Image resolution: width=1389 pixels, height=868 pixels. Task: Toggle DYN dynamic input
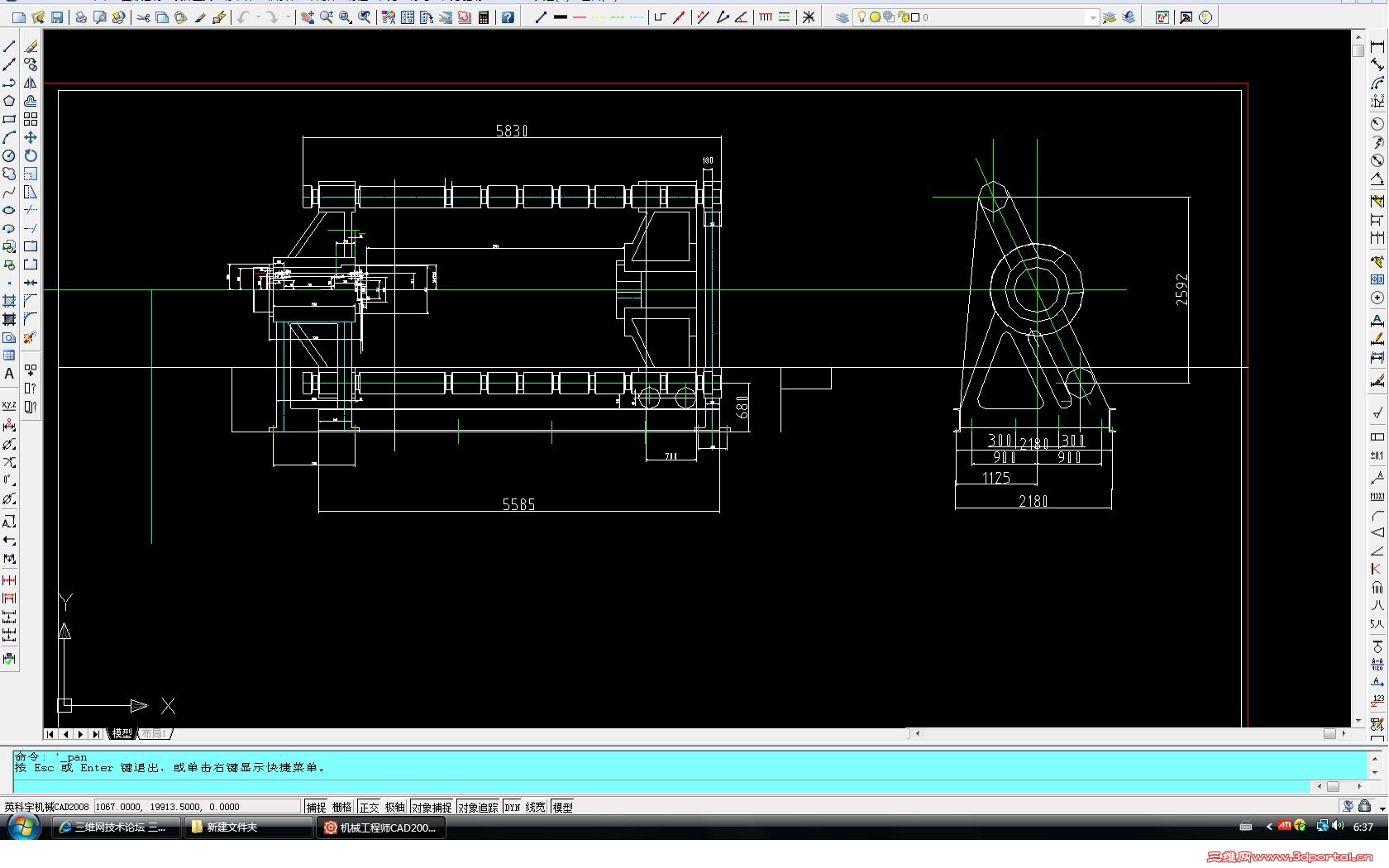pyautogui.click(x=513, y=807)
